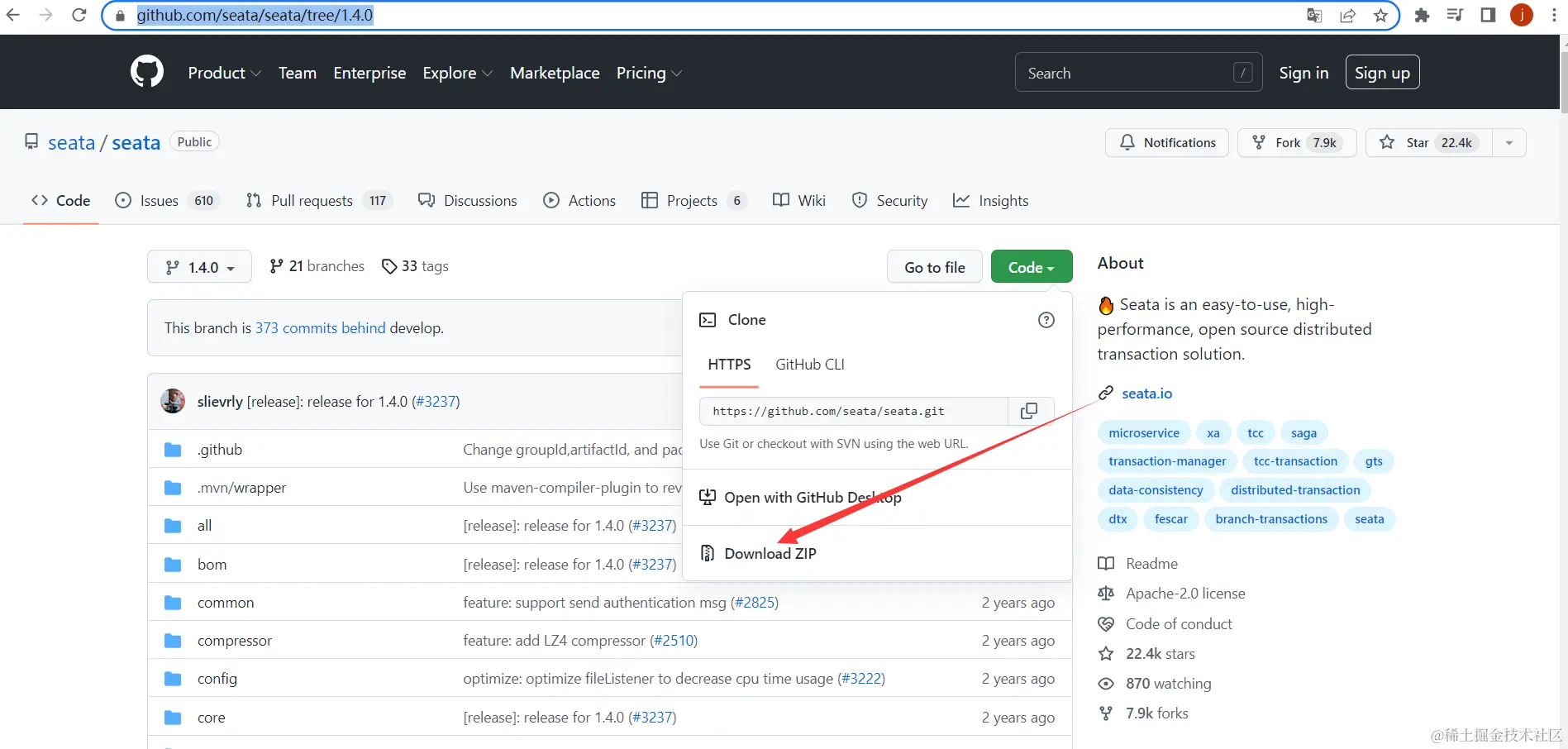The height and width of the screenshot is (749, 1568).
Task: Click the Download ZIP file icon
Action: (708, 553)
